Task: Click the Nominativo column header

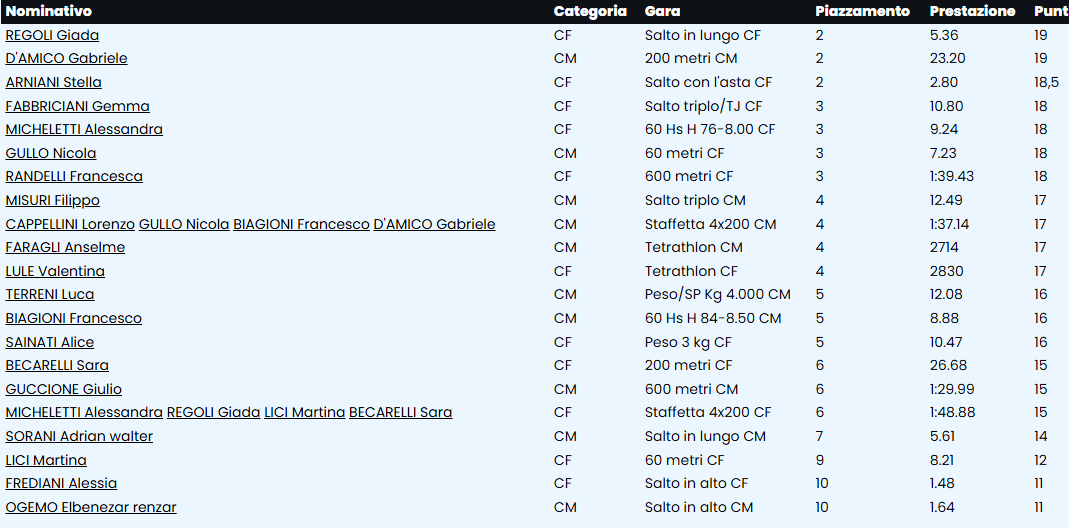Action: coord(48,11)
